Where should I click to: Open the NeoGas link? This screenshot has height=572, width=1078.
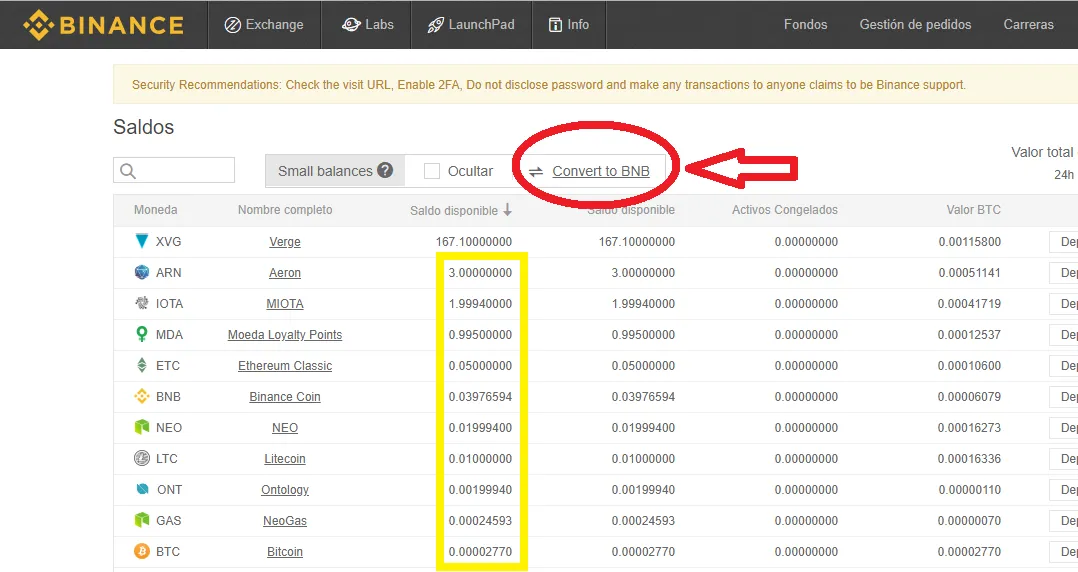coord(285,520)
